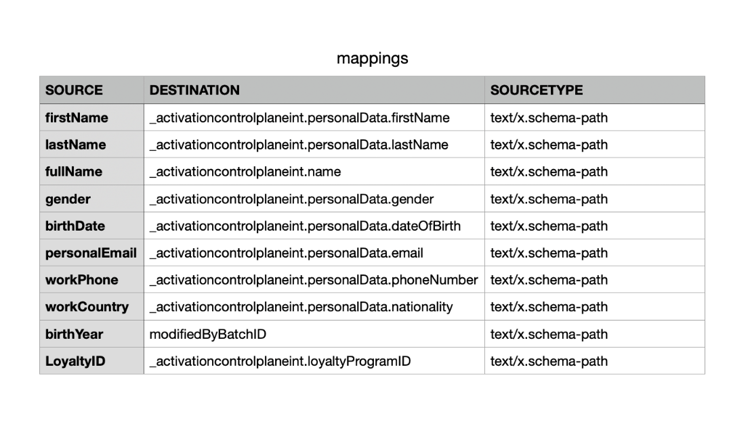Click the personalData.dateOfBirth destination cell
Screen dimensions: 750x426
point(314,226)
